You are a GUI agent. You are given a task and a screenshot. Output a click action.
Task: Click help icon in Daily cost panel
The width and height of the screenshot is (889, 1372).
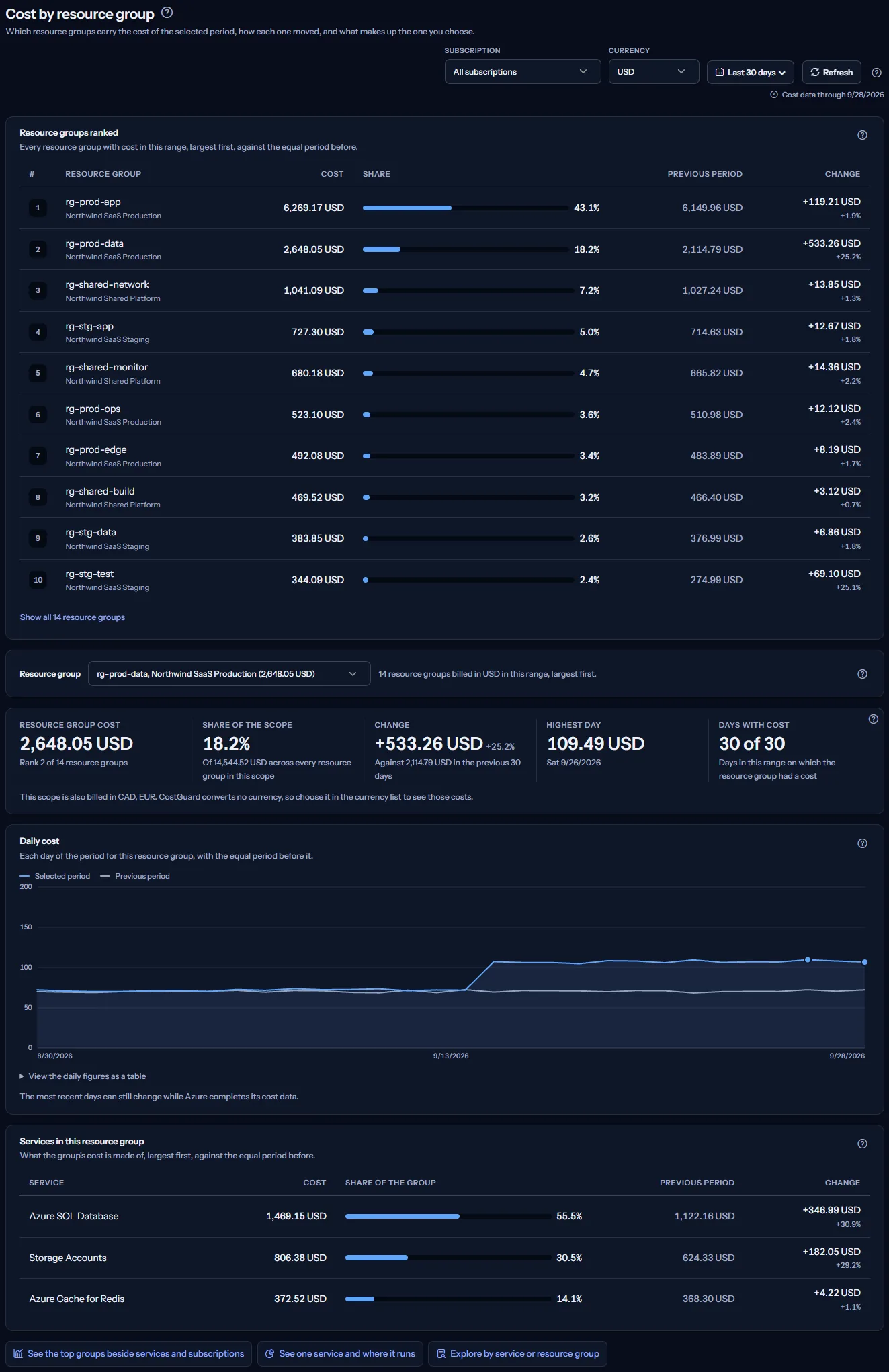(863, 843)
